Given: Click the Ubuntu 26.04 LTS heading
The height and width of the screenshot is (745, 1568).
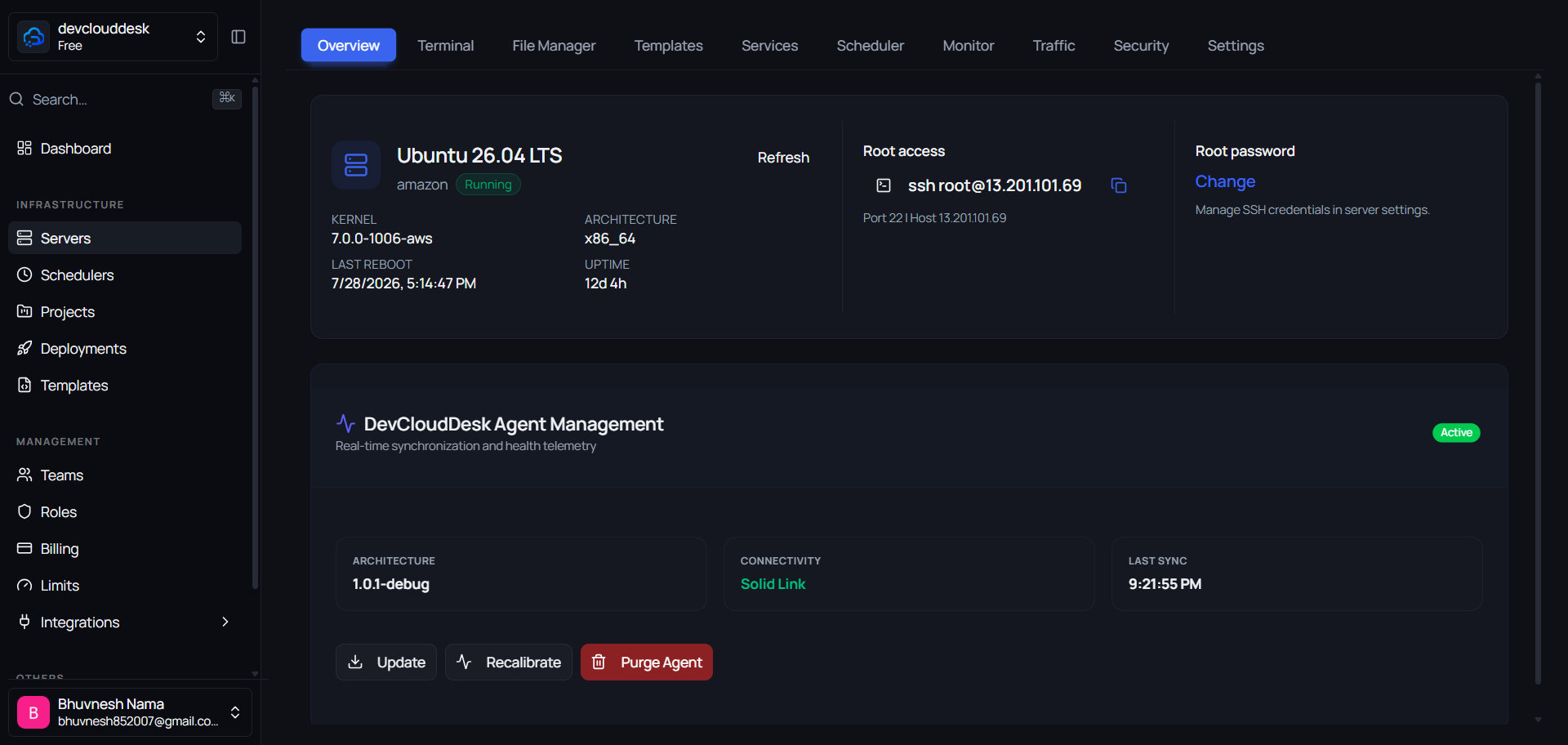Looking at the screenshot, I should [x=479, y=155].
